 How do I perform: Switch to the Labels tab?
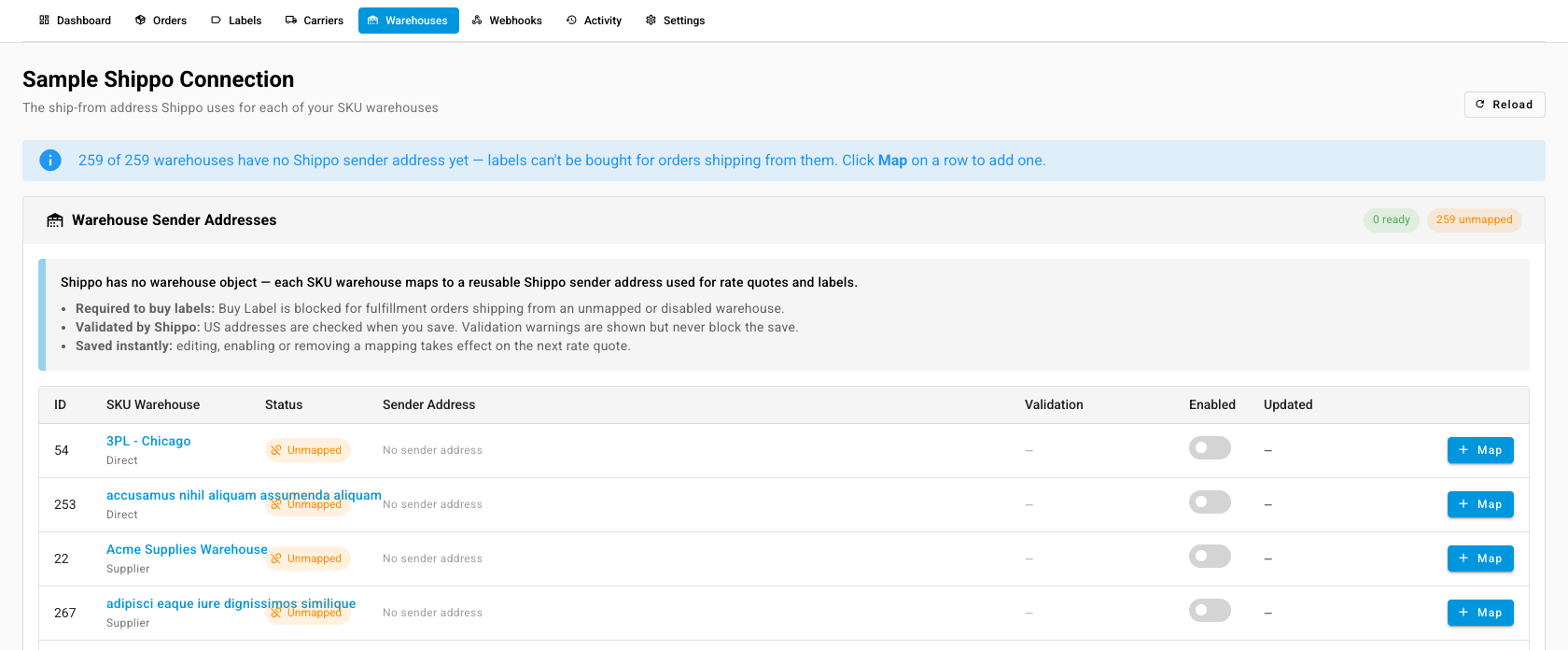pos(236,21)
